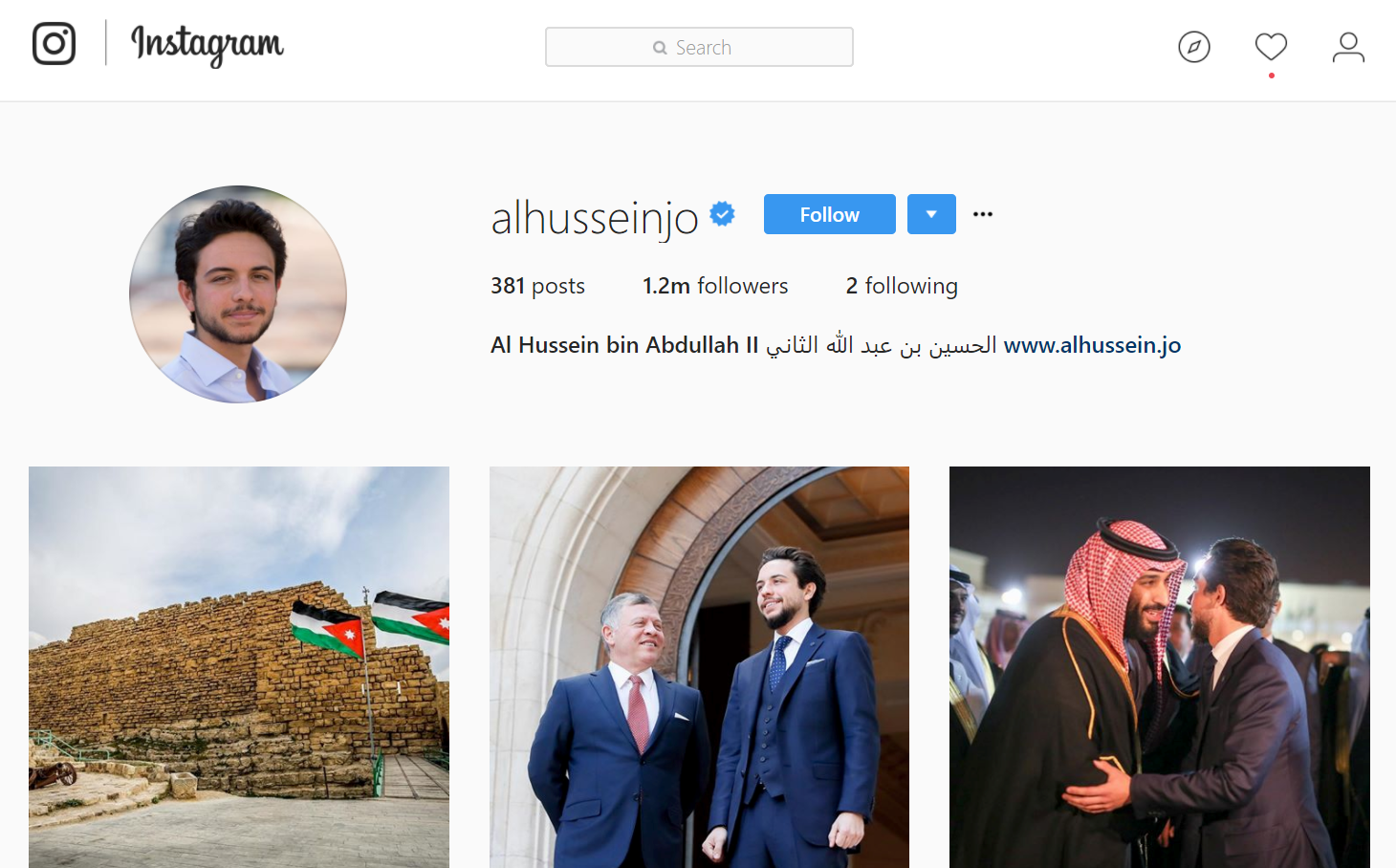Click the blue verified badge
Viewport: 1396px width, 868px height.
(x=723, y=214)
